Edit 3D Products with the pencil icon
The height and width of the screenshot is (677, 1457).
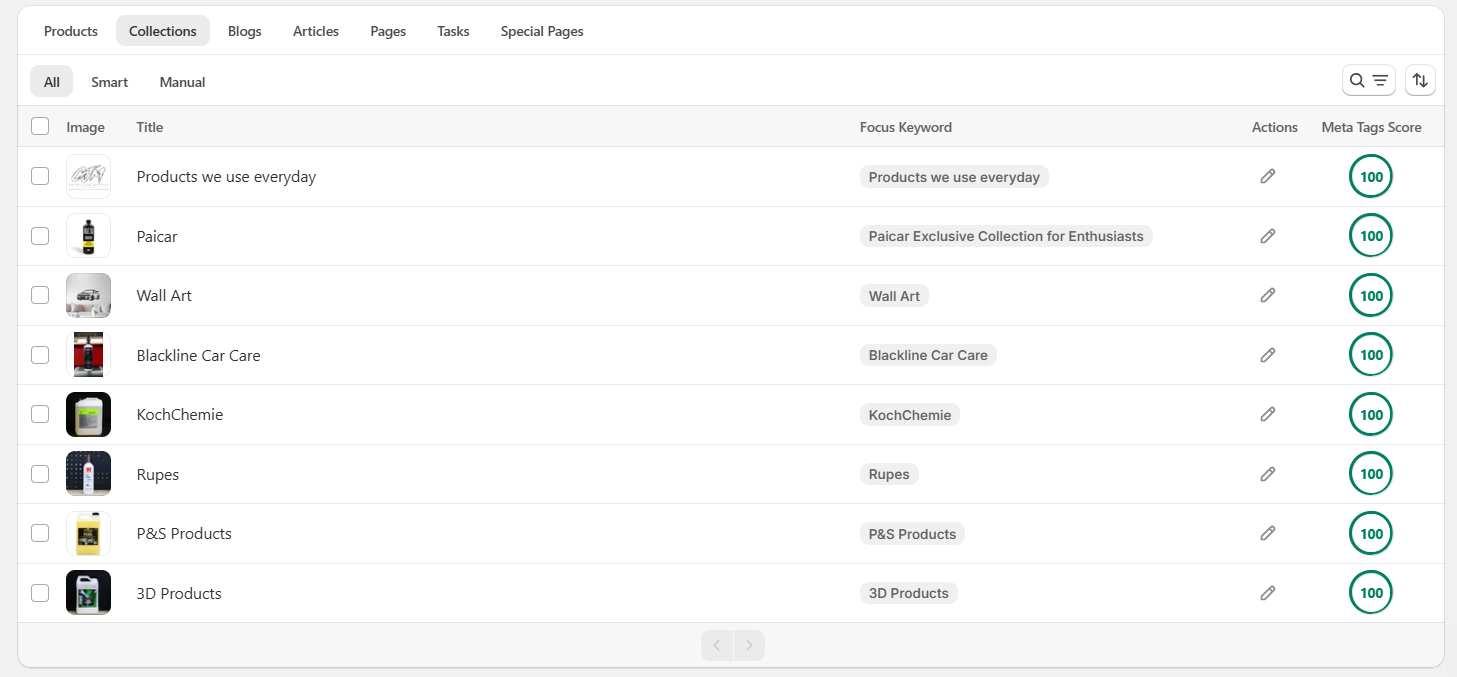(x=1268, y=593)
